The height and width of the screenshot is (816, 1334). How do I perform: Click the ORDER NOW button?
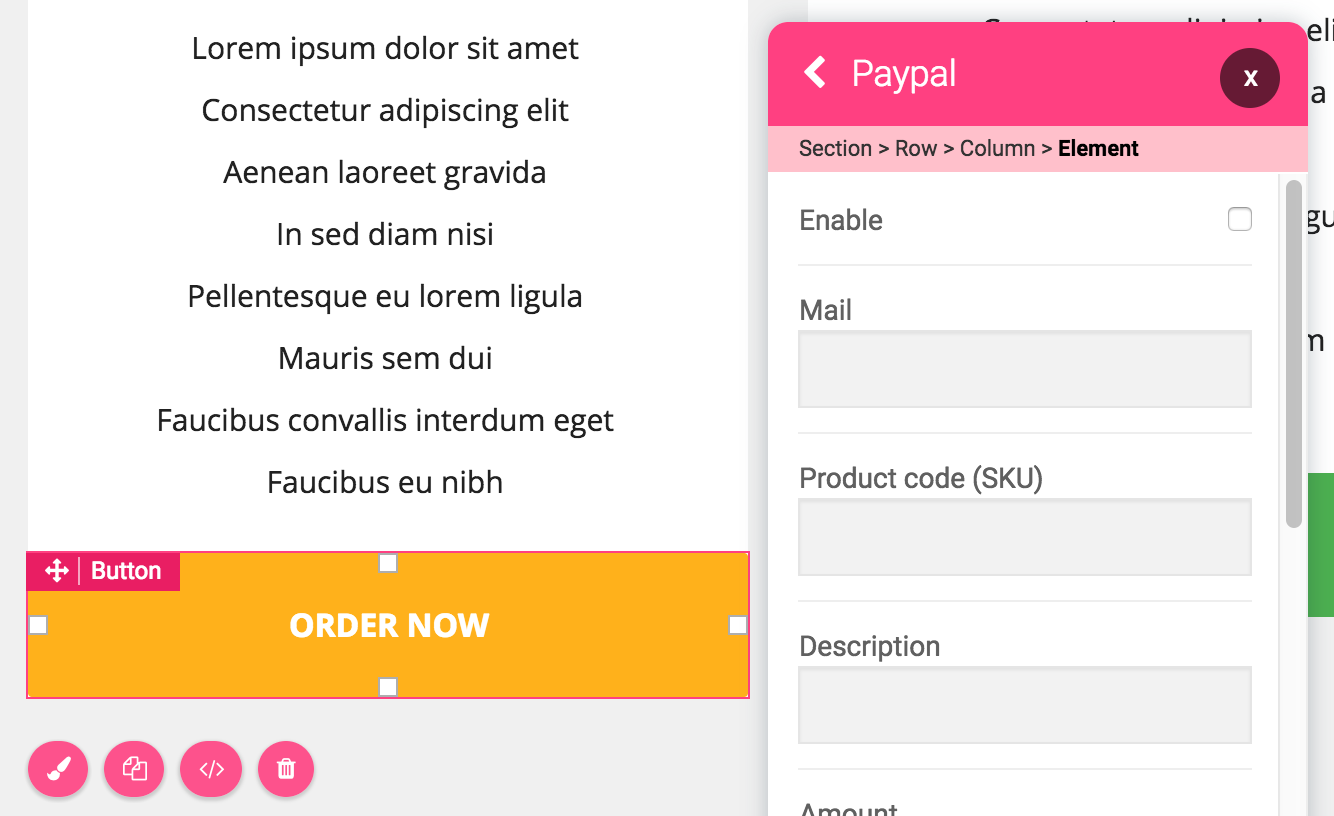[x=389, y=626]
